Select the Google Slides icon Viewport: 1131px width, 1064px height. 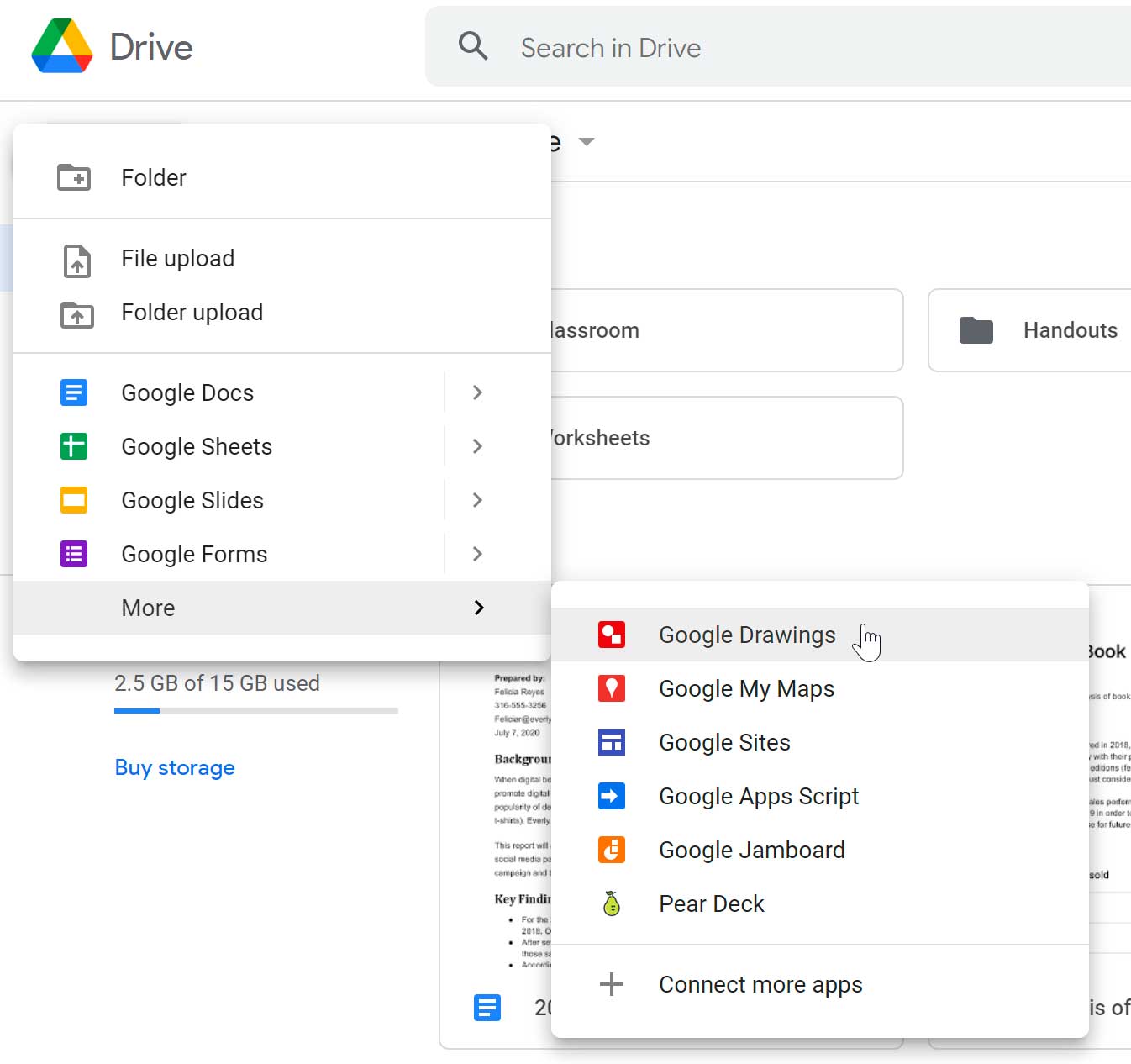pos(74,500)
